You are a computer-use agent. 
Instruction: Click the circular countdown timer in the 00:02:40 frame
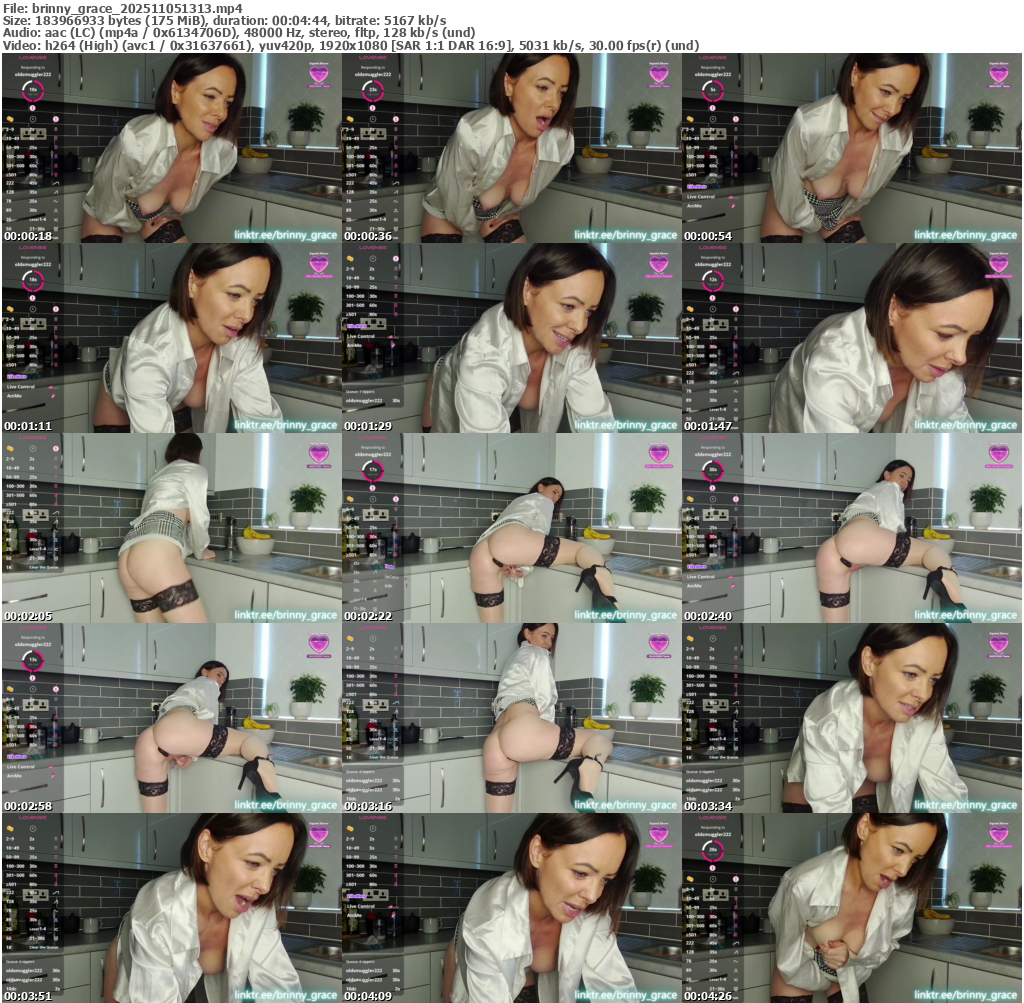[x=712, y=470]
